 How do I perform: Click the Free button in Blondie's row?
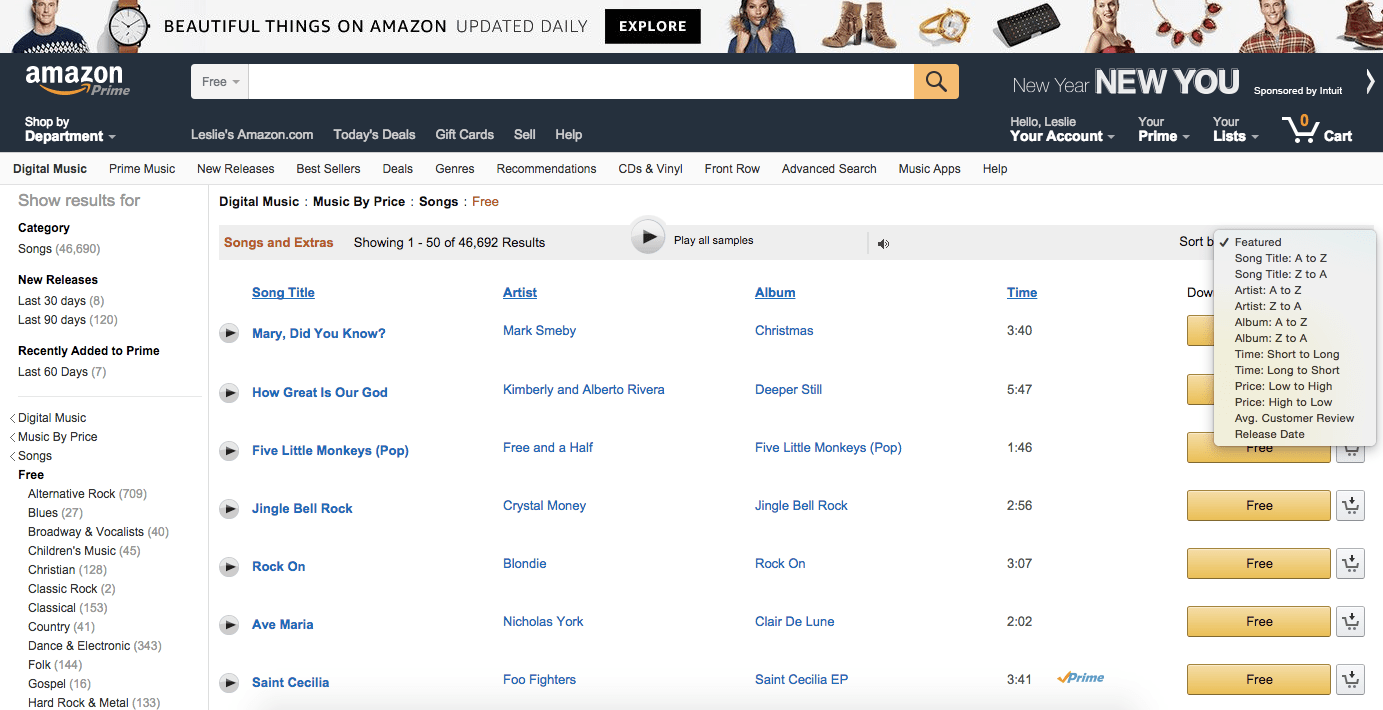pos(1259,564)
